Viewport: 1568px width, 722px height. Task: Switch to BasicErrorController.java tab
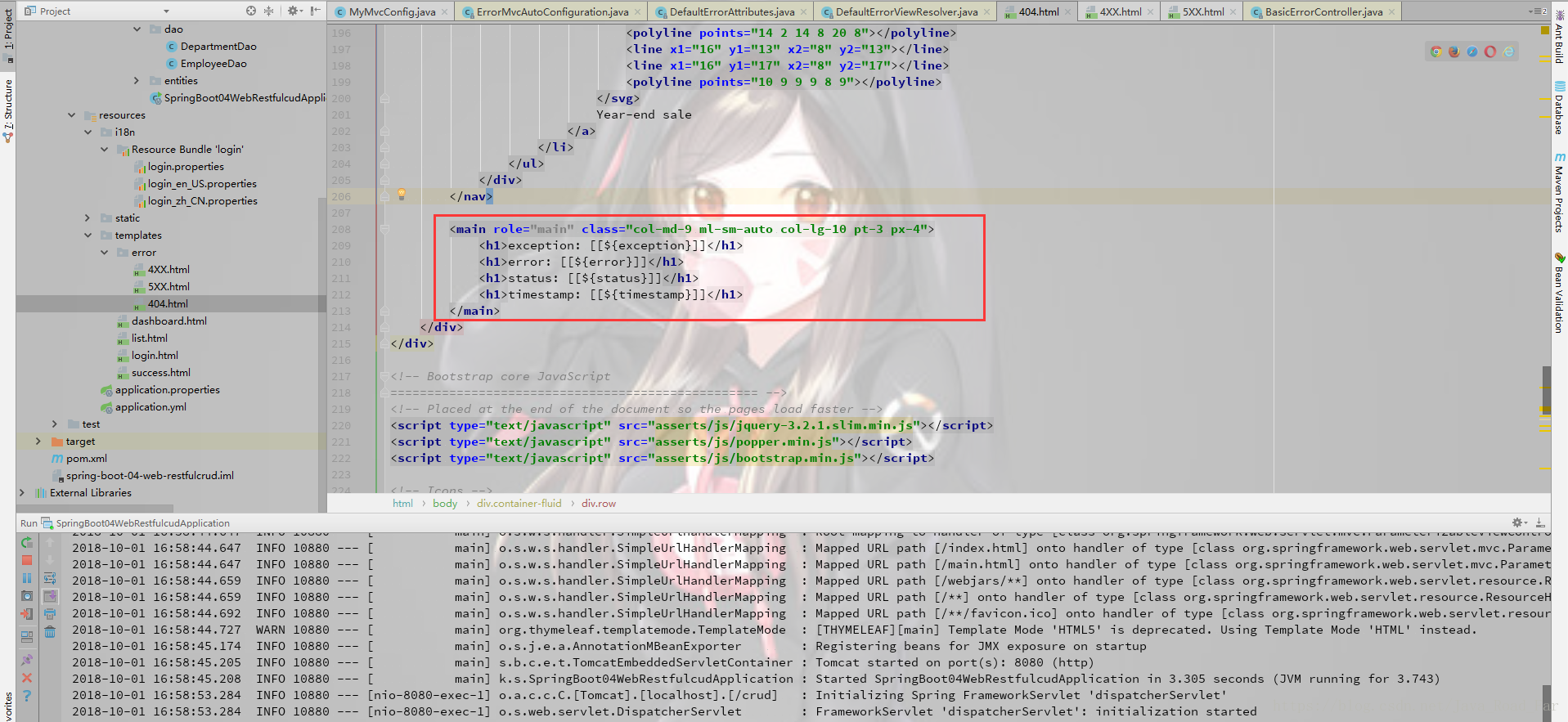pyautogui.click(x=1323, y=11)
